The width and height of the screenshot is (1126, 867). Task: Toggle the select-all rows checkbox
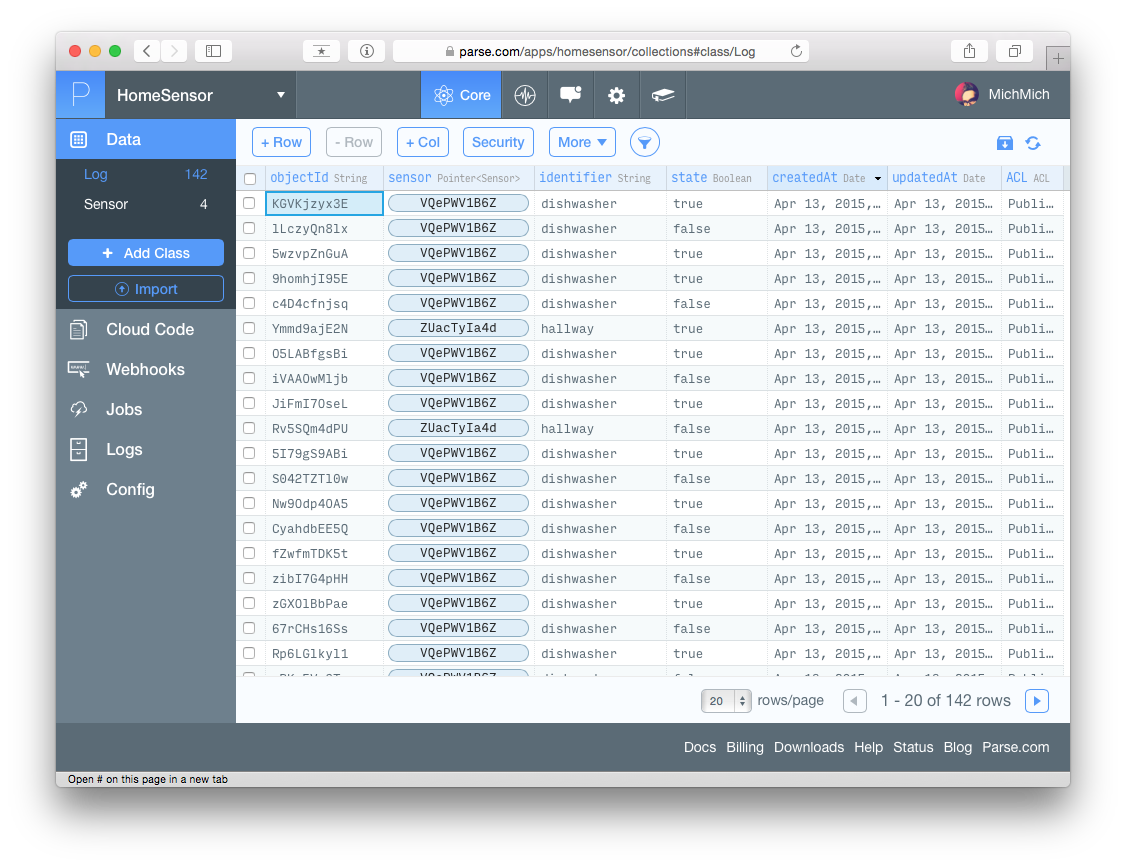250,179
